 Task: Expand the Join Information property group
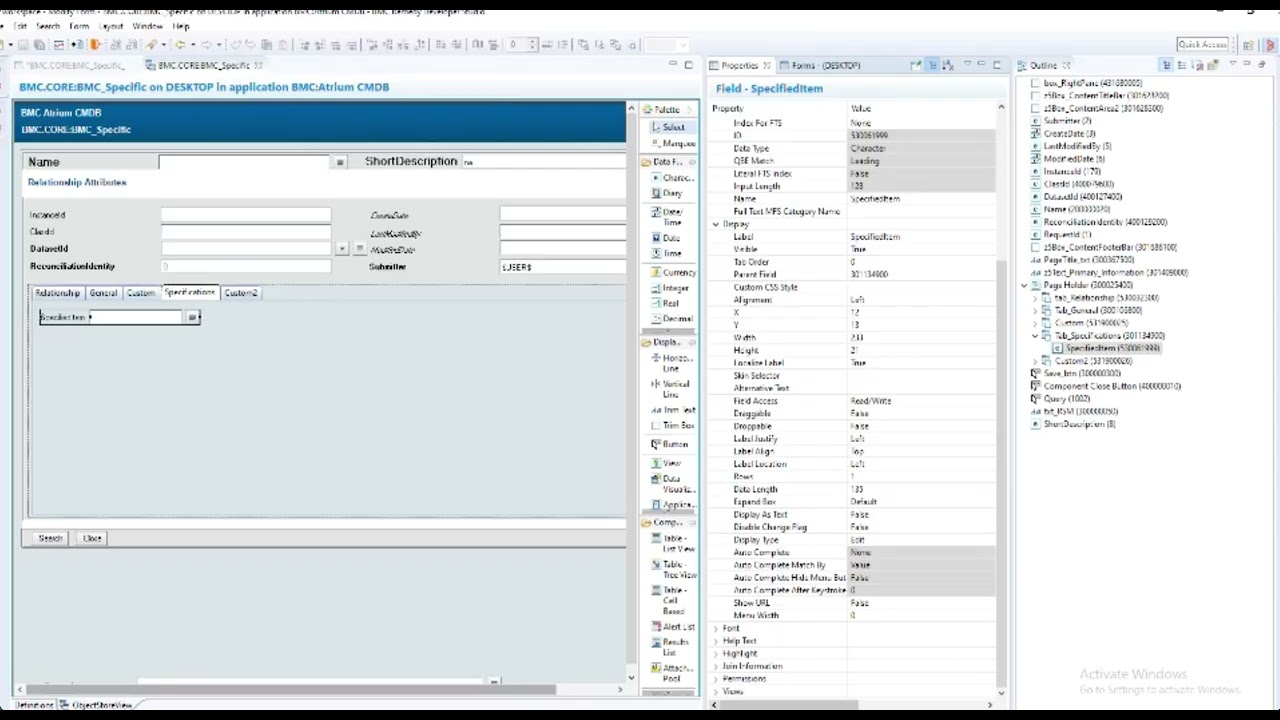[x=717, y=666]
